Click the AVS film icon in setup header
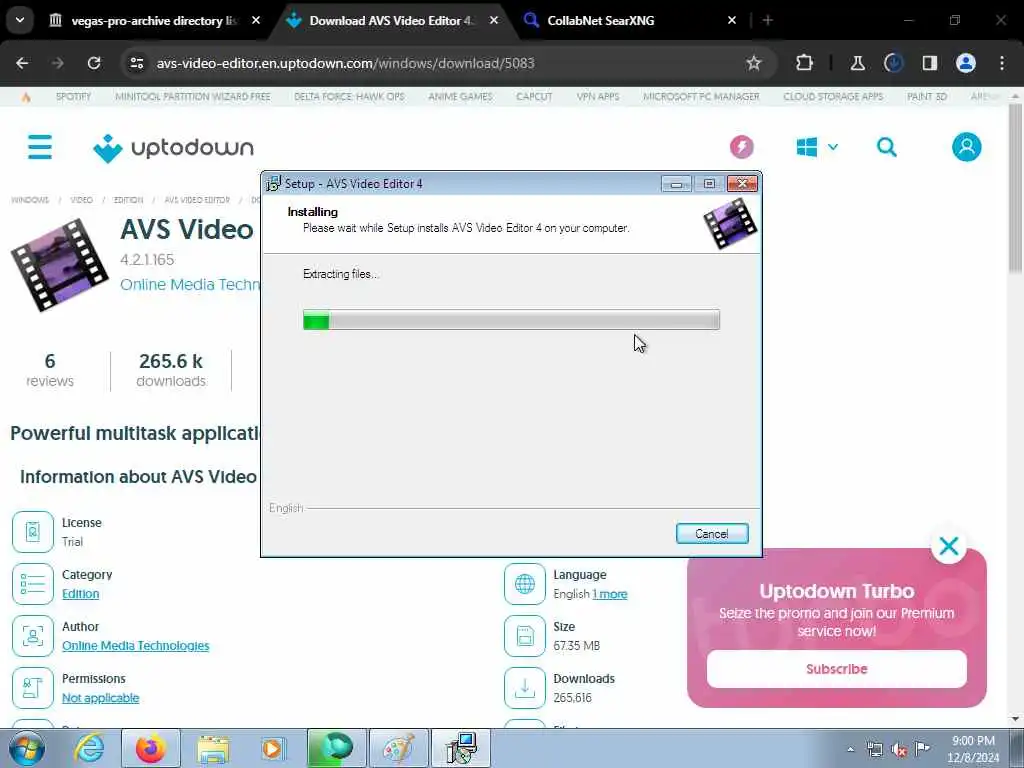The width and height of the screenshot is (1024, 768). coord(729,223)
